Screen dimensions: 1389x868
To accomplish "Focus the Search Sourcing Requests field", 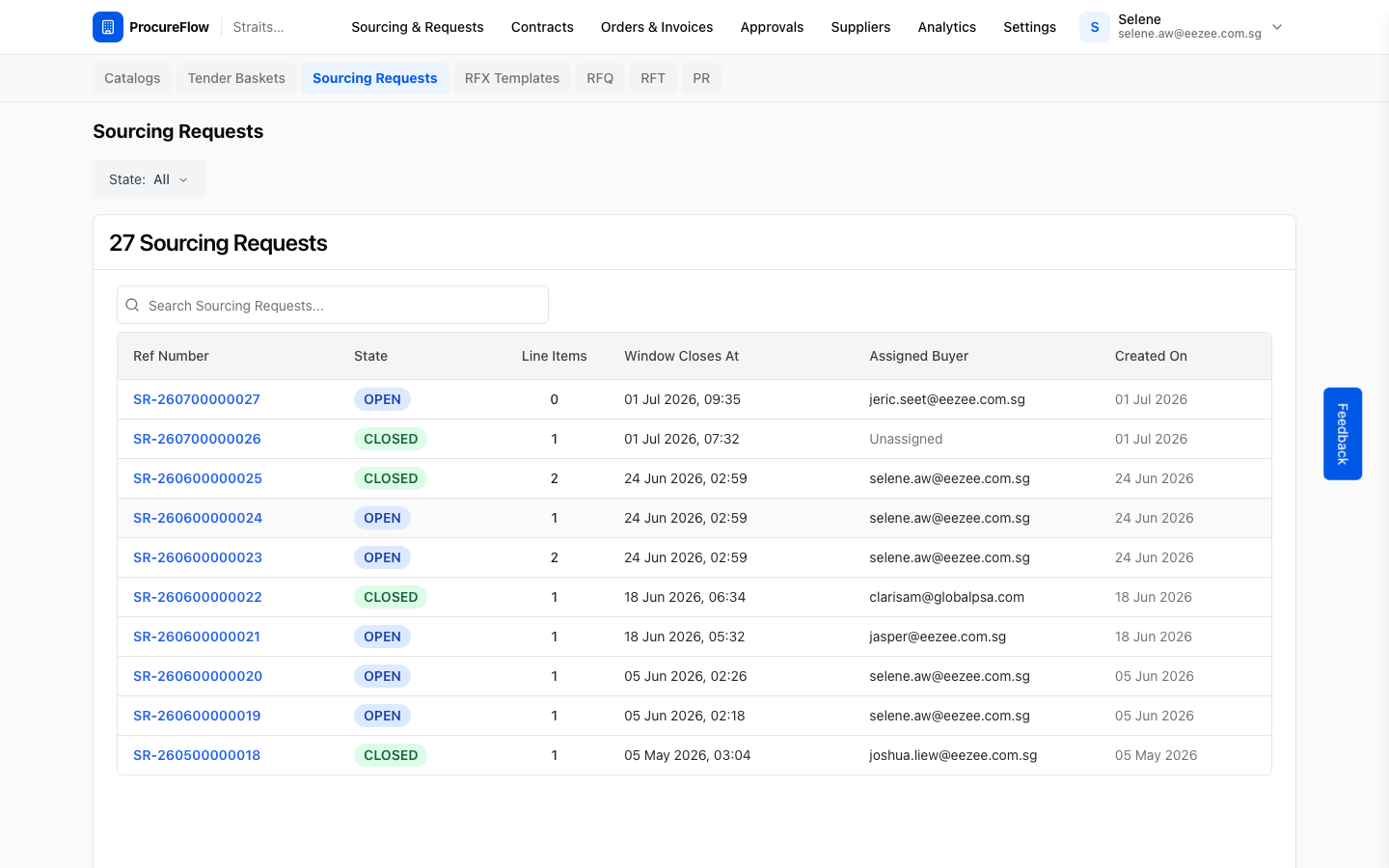I will pyautogui.click(x=333, y=305).
